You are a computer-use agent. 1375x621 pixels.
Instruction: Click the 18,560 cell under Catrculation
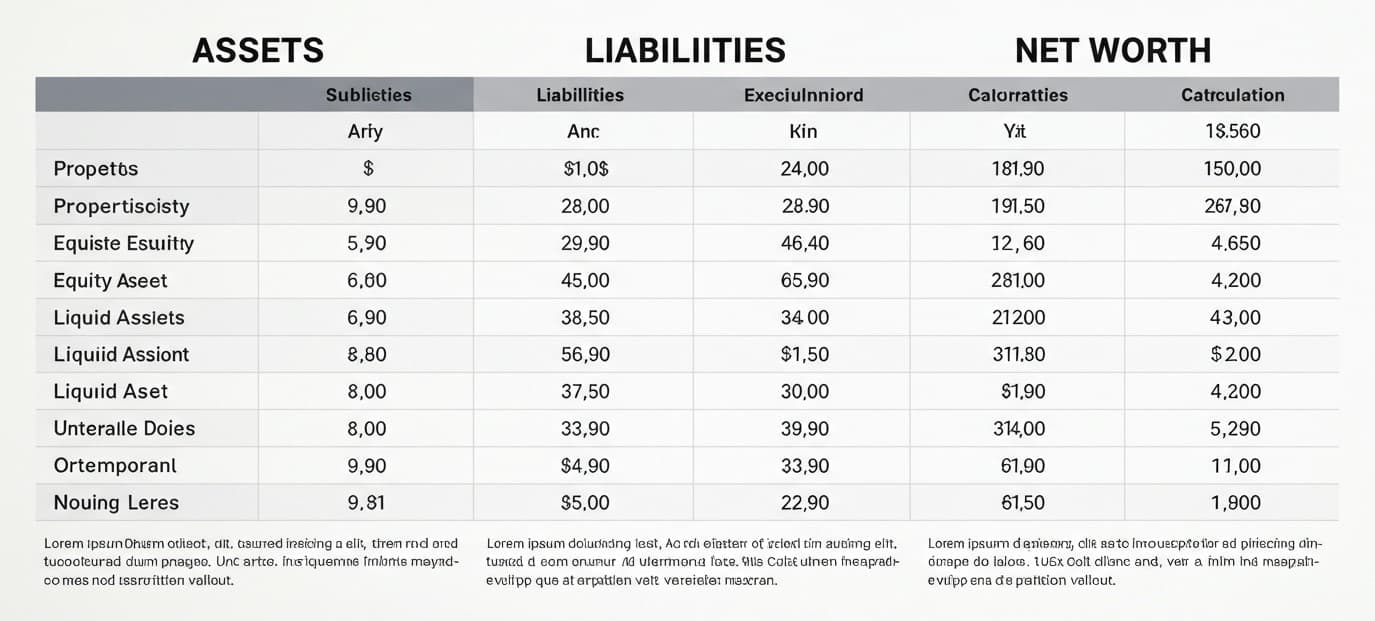1234,131
